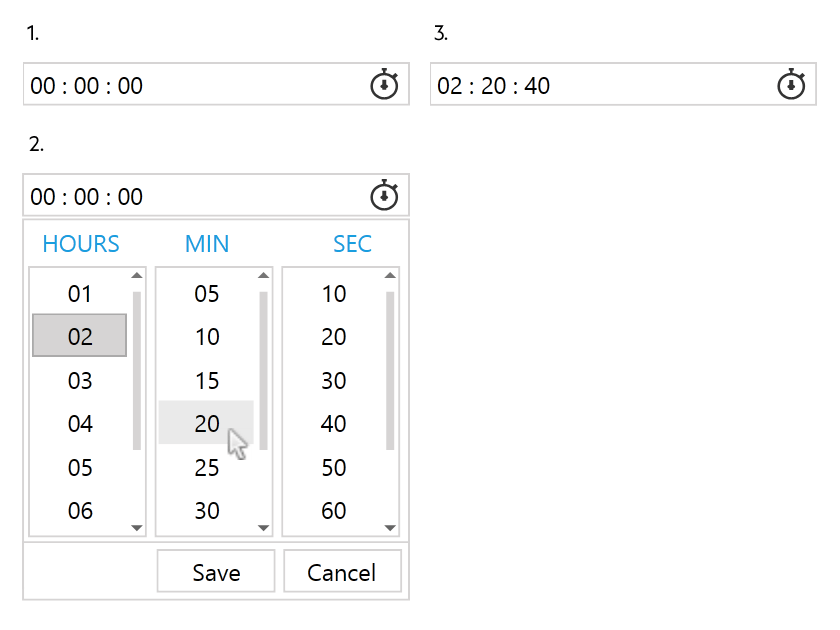Select 06 in the HOURS list

(x=80, y=511)
